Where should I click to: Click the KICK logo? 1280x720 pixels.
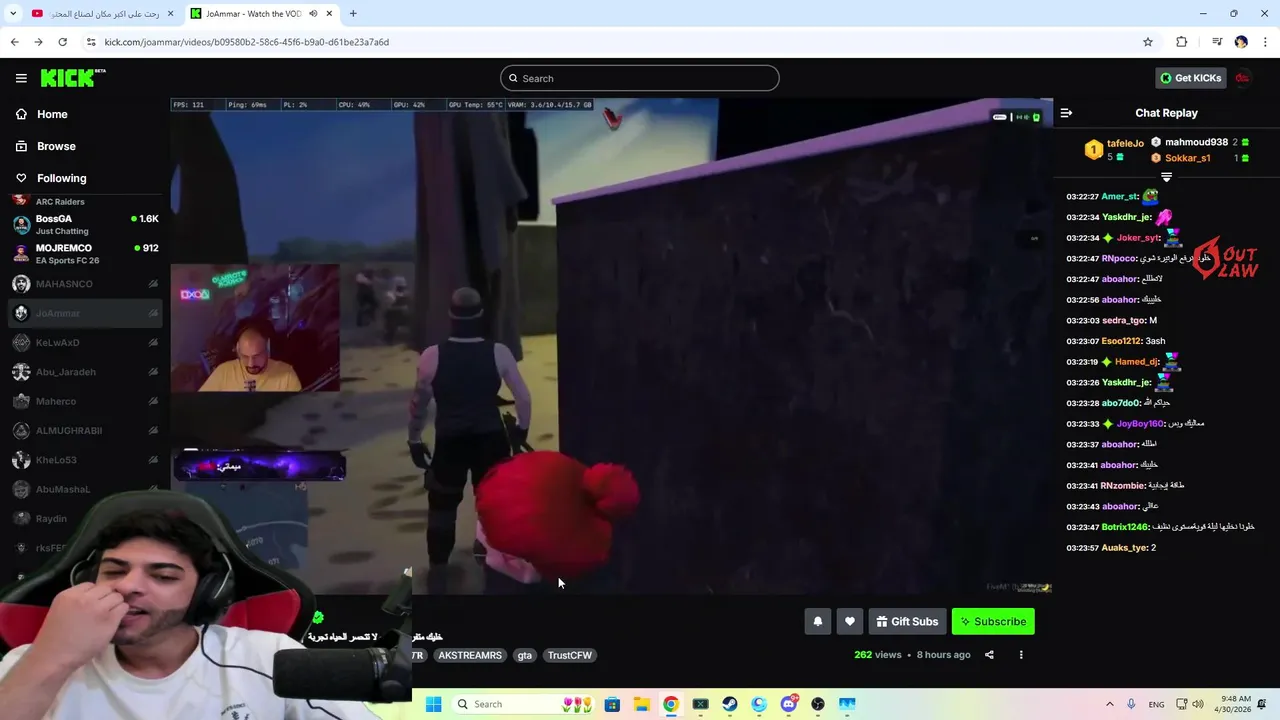(73, 78)
